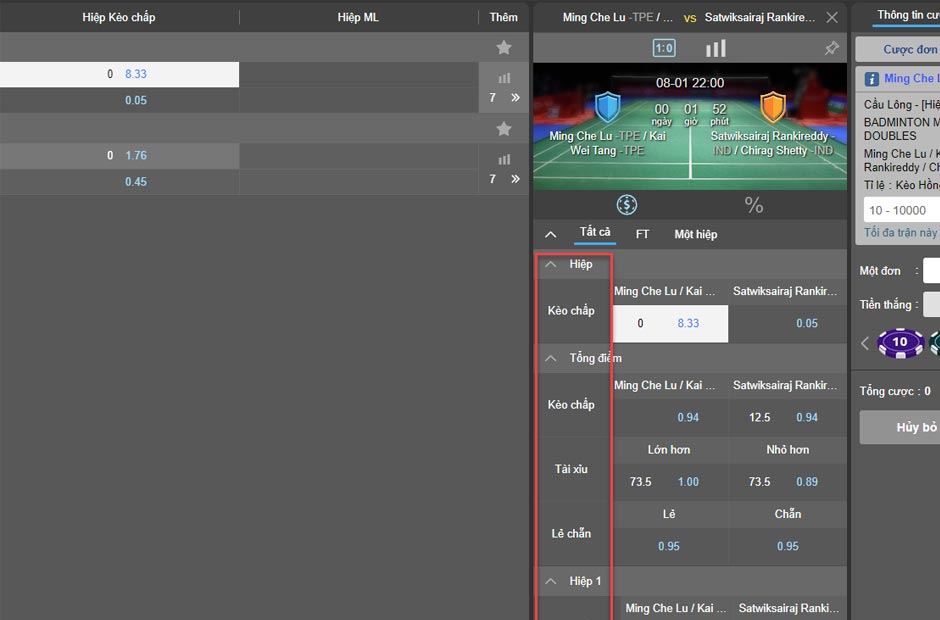The image size is (940, 620).
Task: Pick odds 8.33 in the left Hiệp Kèo chấp table
Action: coord(135,74)
